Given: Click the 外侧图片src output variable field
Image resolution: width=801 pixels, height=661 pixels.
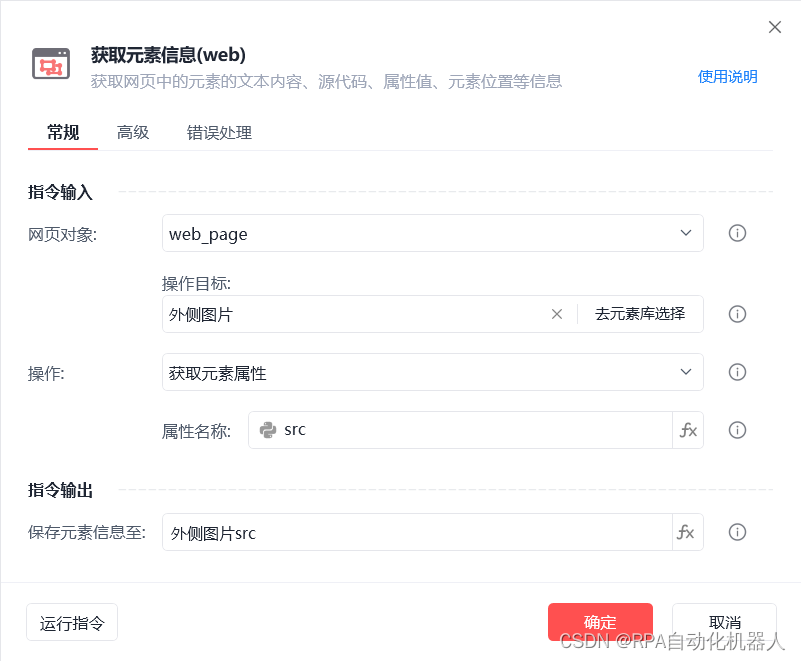Looking at the screenshot, I should coord(417,532).
